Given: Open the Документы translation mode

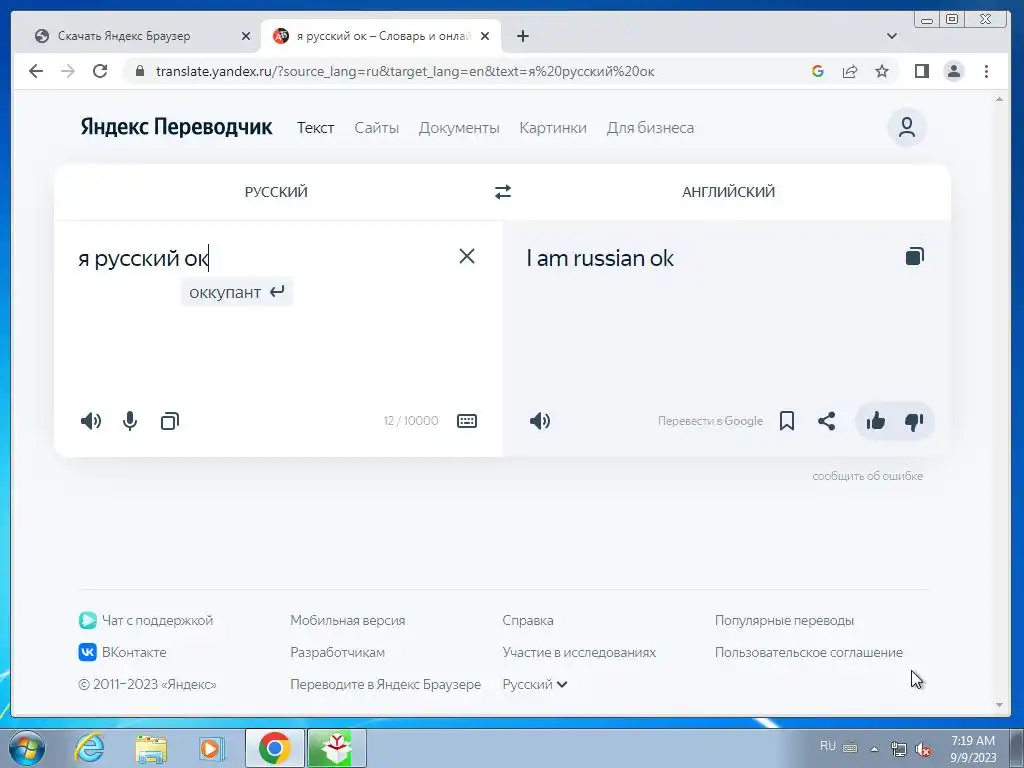Looking at the screenshot, I should click(x=459, y=128).
